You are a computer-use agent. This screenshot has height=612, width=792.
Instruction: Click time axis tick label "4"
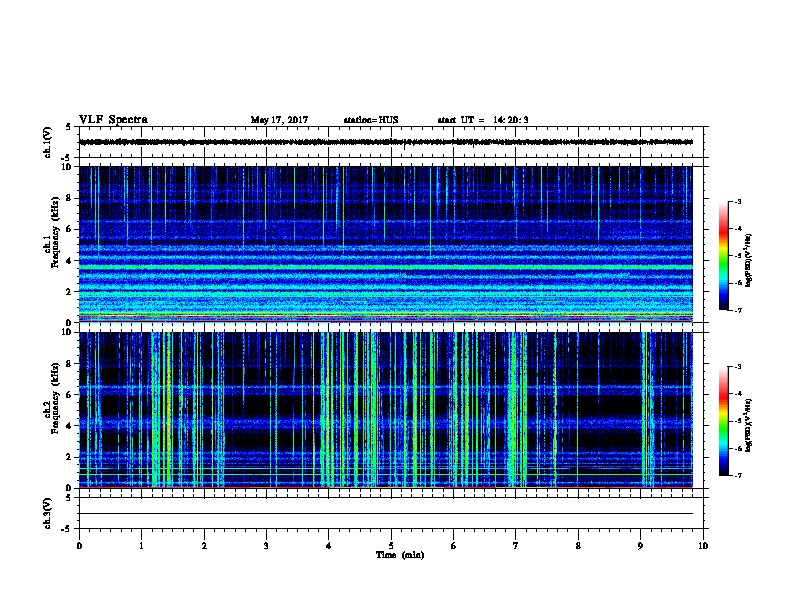click(329, 545)
